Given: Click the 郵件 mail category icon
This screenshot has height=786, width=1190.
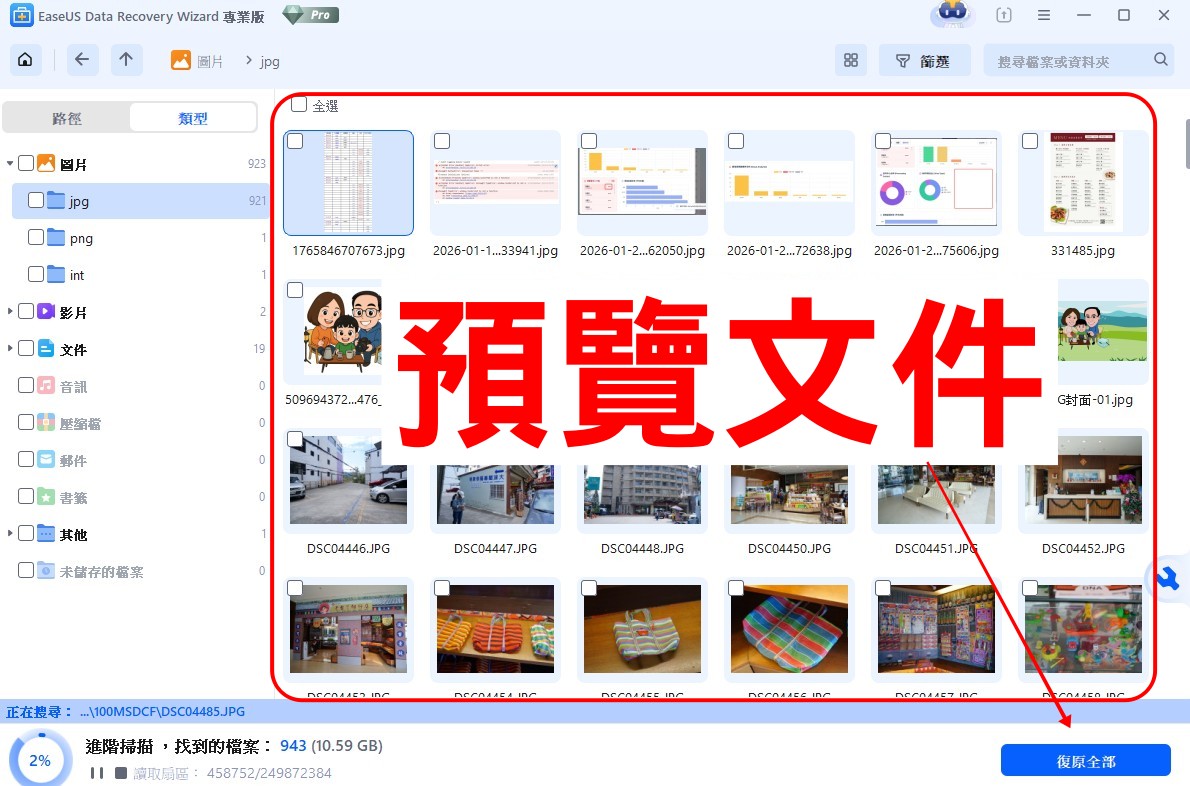Looking at the screenshot, I should pyautogui.click(x=46, y=459).
